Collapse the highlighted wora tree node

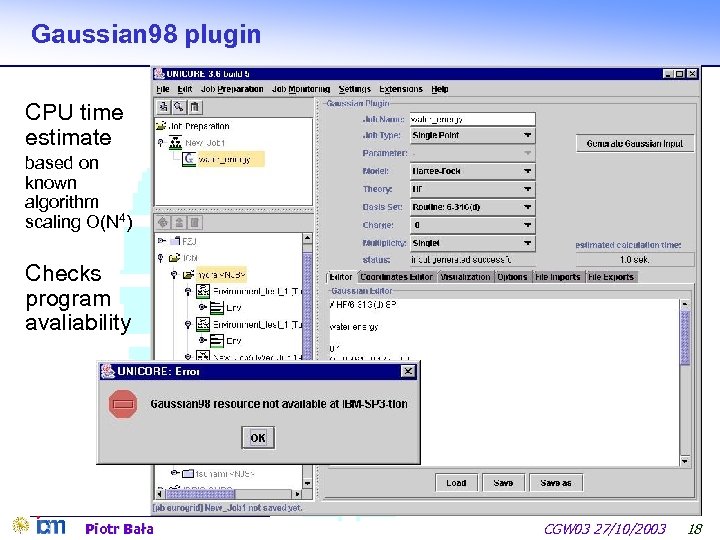pos(174,275)
